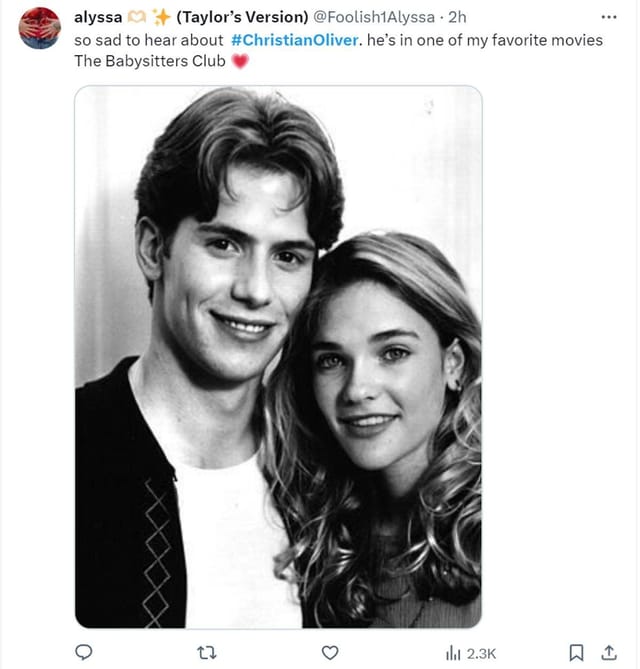The width and height of the screenshot is (640, 669).
Task: Click the display name "alyssa"
Action: click(98, 17)
